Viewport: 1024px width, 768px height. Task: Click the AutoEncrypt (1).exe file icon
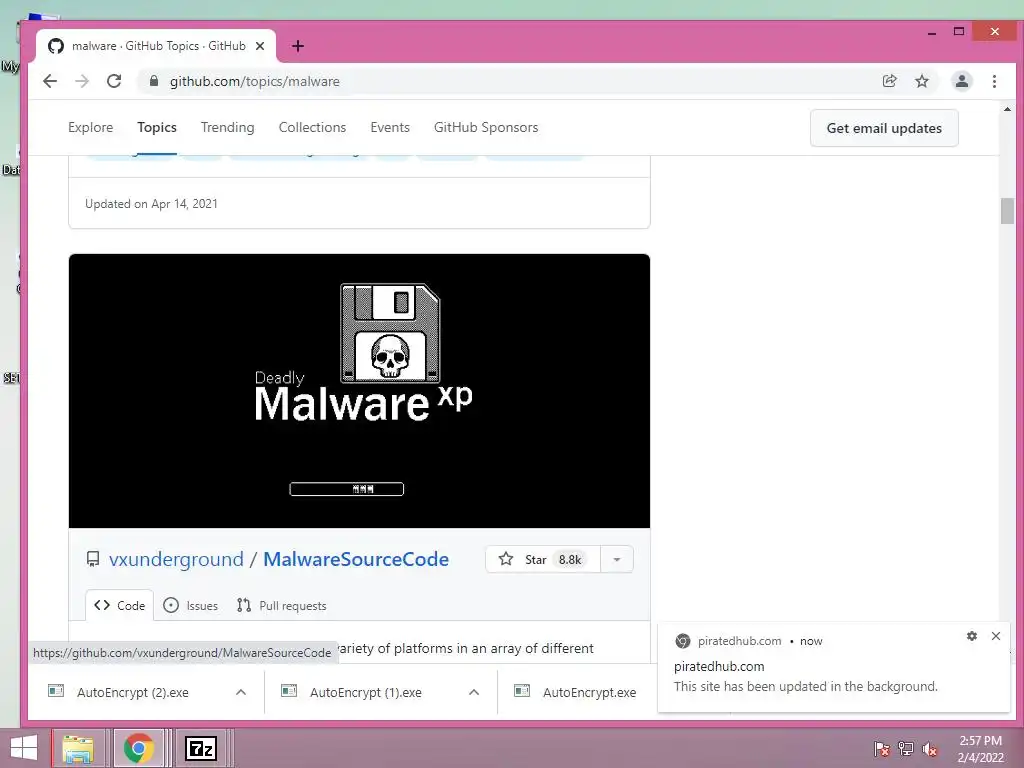289,691
